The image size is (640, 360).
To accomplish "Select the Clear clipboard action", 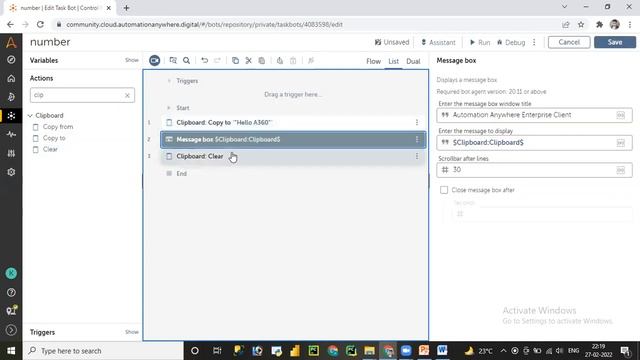I will [50, 149].
